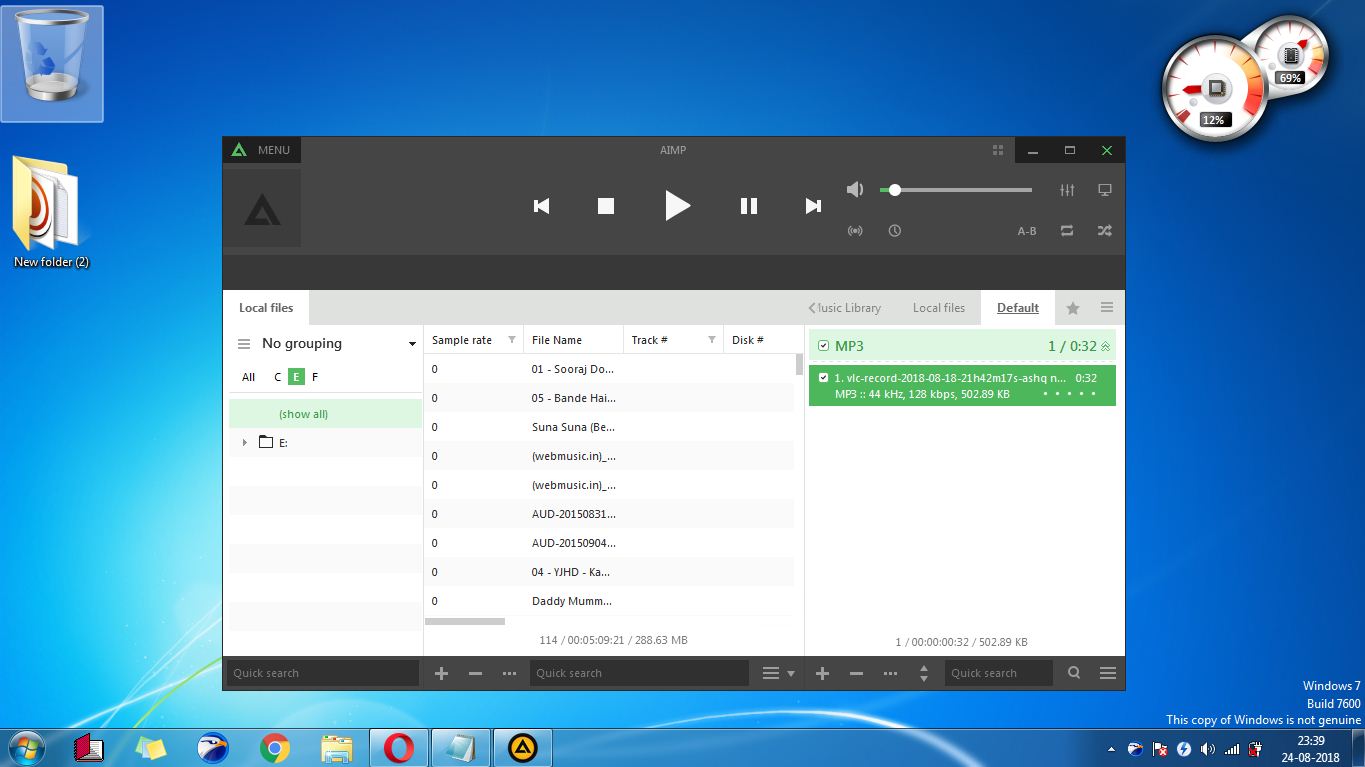The image size is (1365, 767).
Task: Toggle the E filter letter in Local files
Action: pyautogui.click(x=295, y=377)
